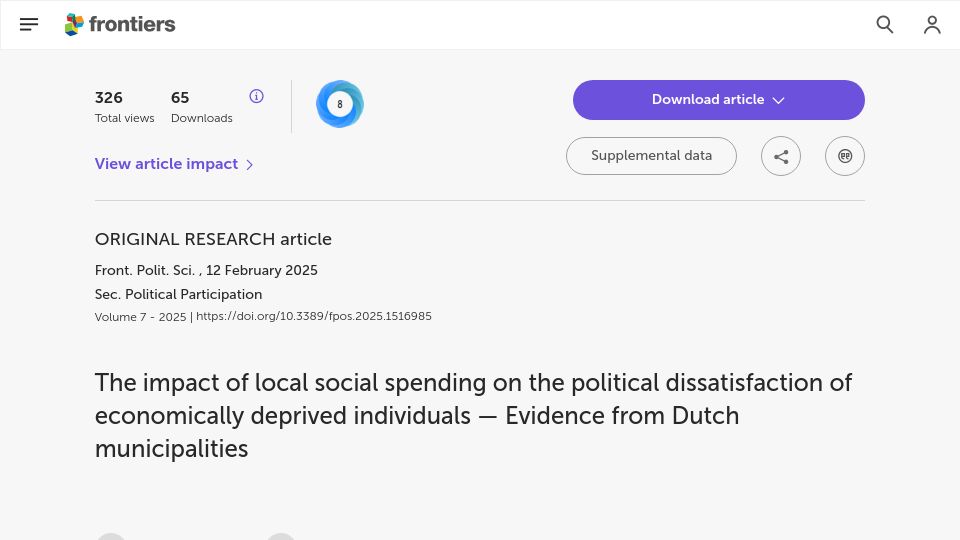Open the user account icon
Screen dimensions: 960x540
click(x=932, y=24)
